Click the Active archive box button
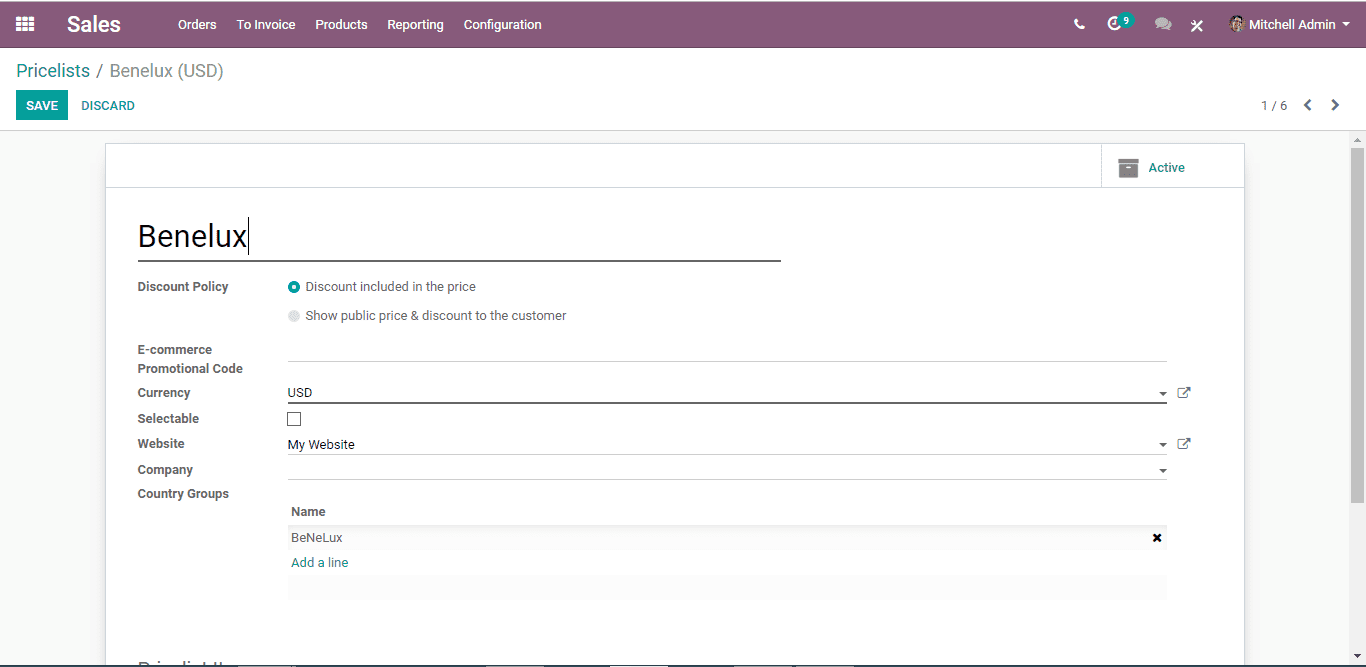The width and height of the screenshot is (1366, 667). tap(1172, 167)
